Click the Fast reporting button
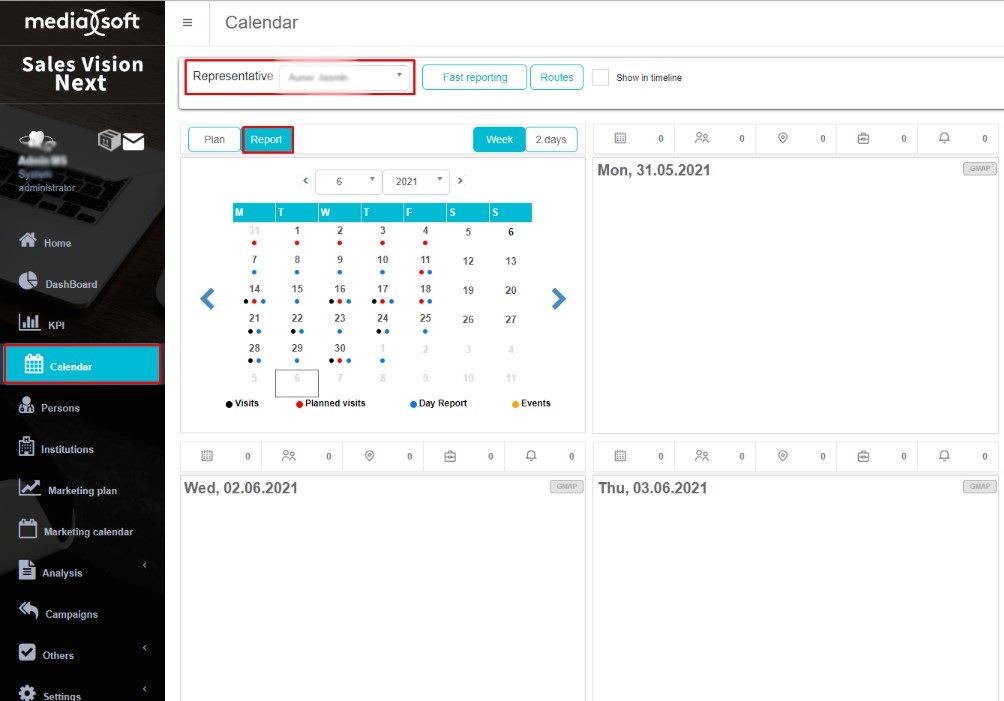Viewport: 1004px width, 701px height. click(x=474, y=77)
